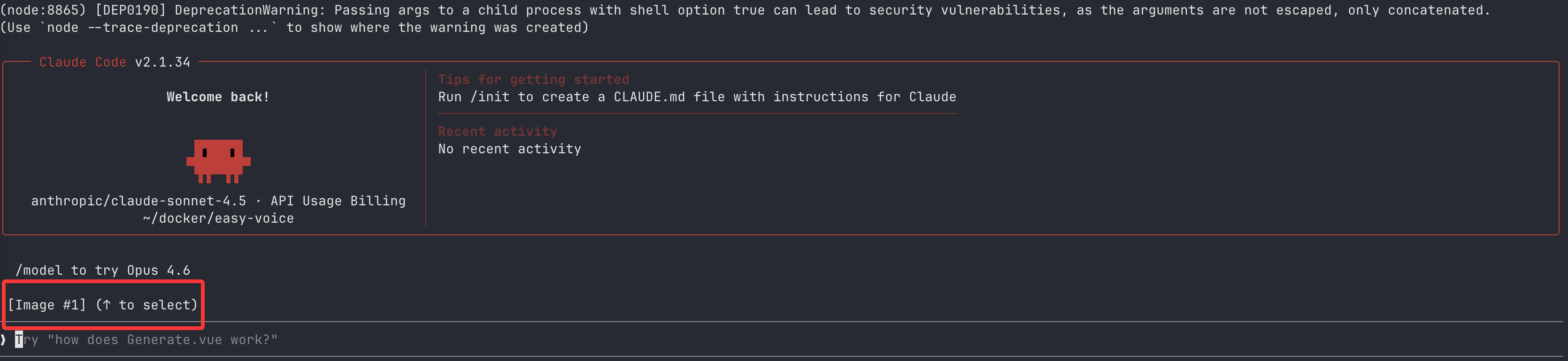
Task: Click the "CLAUDE.md" file name in the tip
Action: 649,97
